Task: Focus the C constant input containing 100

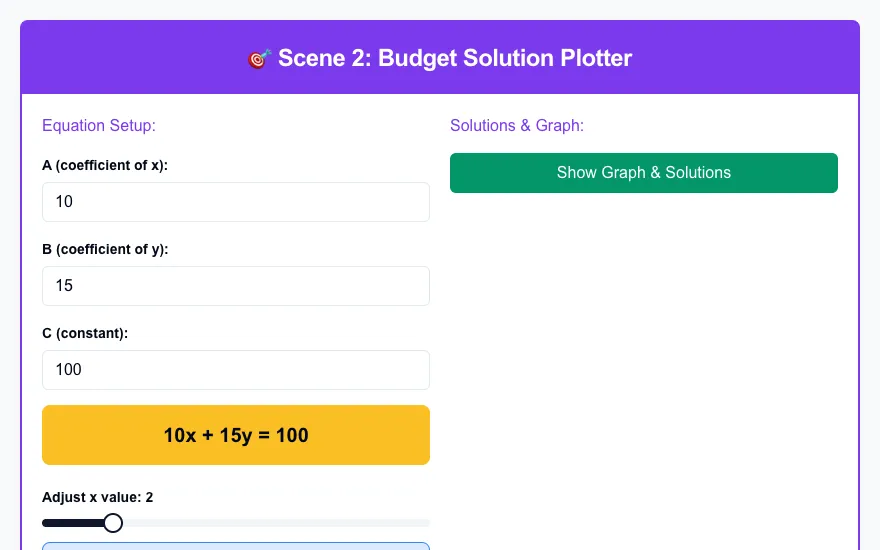Action: pyautogui.click(x=236, y=370)
